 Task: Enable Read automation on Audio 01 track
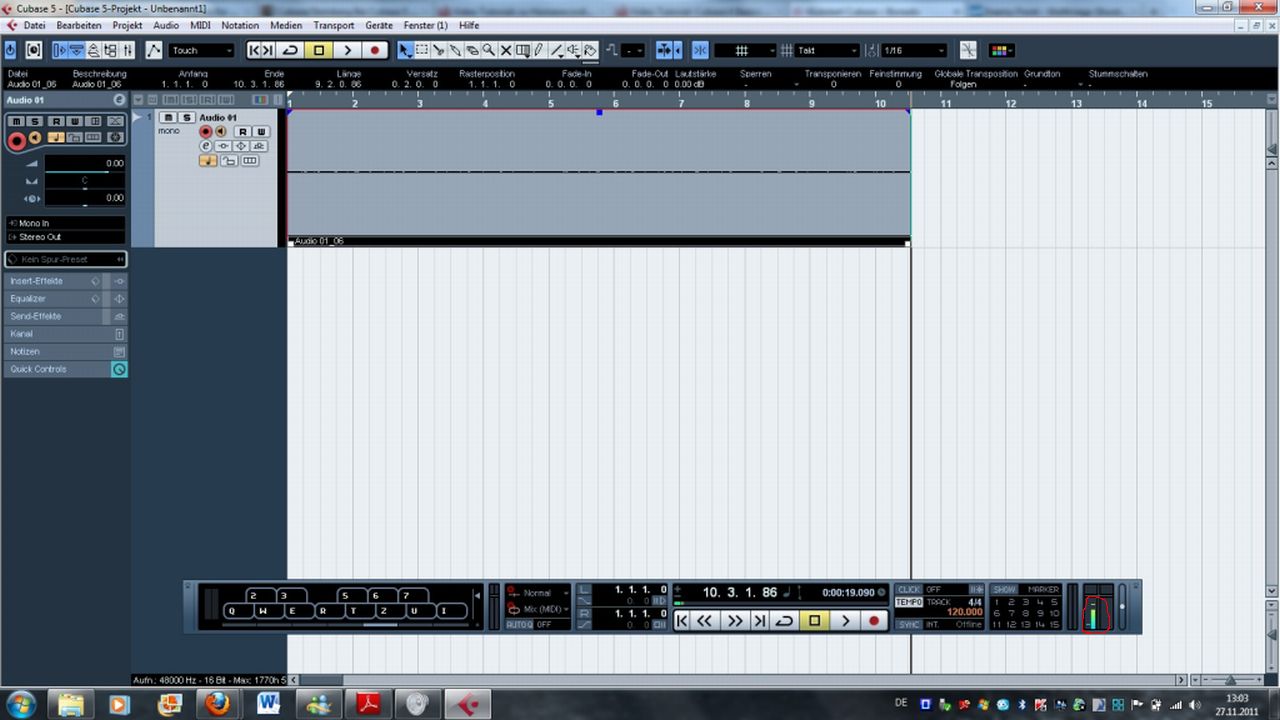[243, 132]
